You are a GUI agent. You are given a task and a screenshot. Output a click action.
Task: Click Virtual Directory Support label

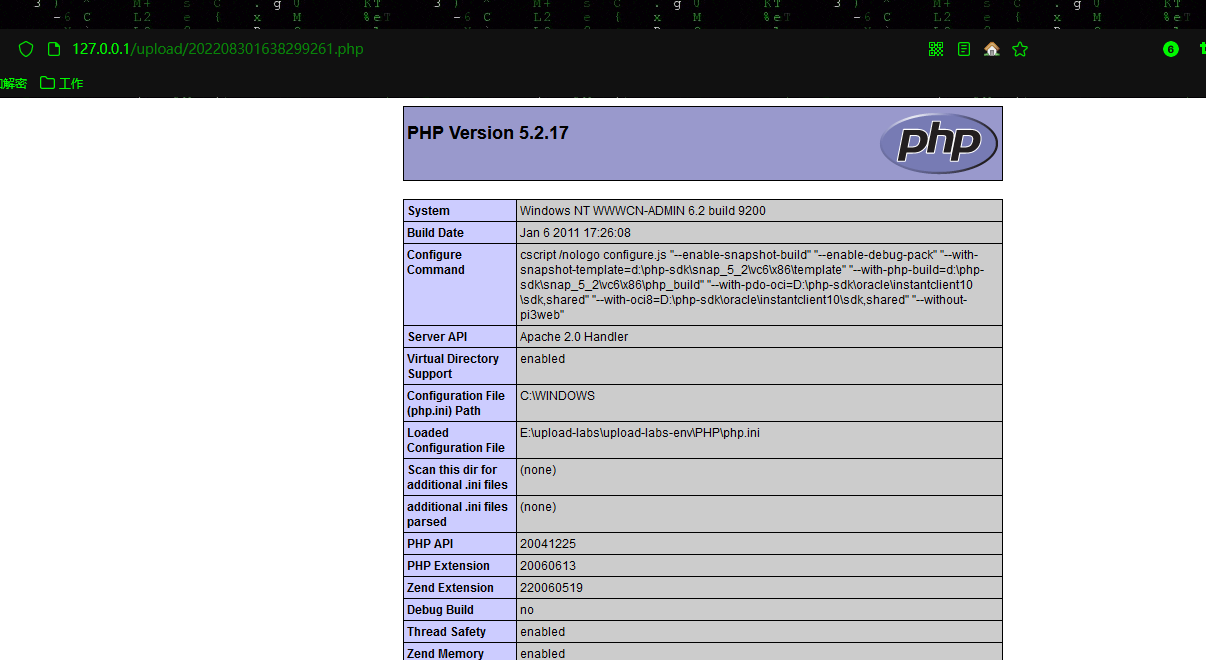point(453,366)
